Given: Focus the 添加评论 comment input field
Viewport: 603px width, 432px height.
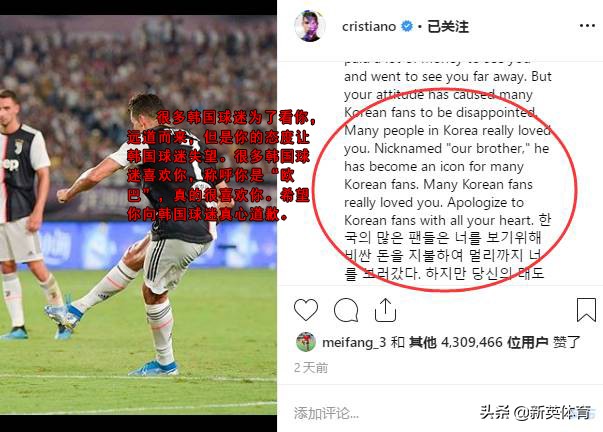Looking at the screenshot, I should [385, 413].
